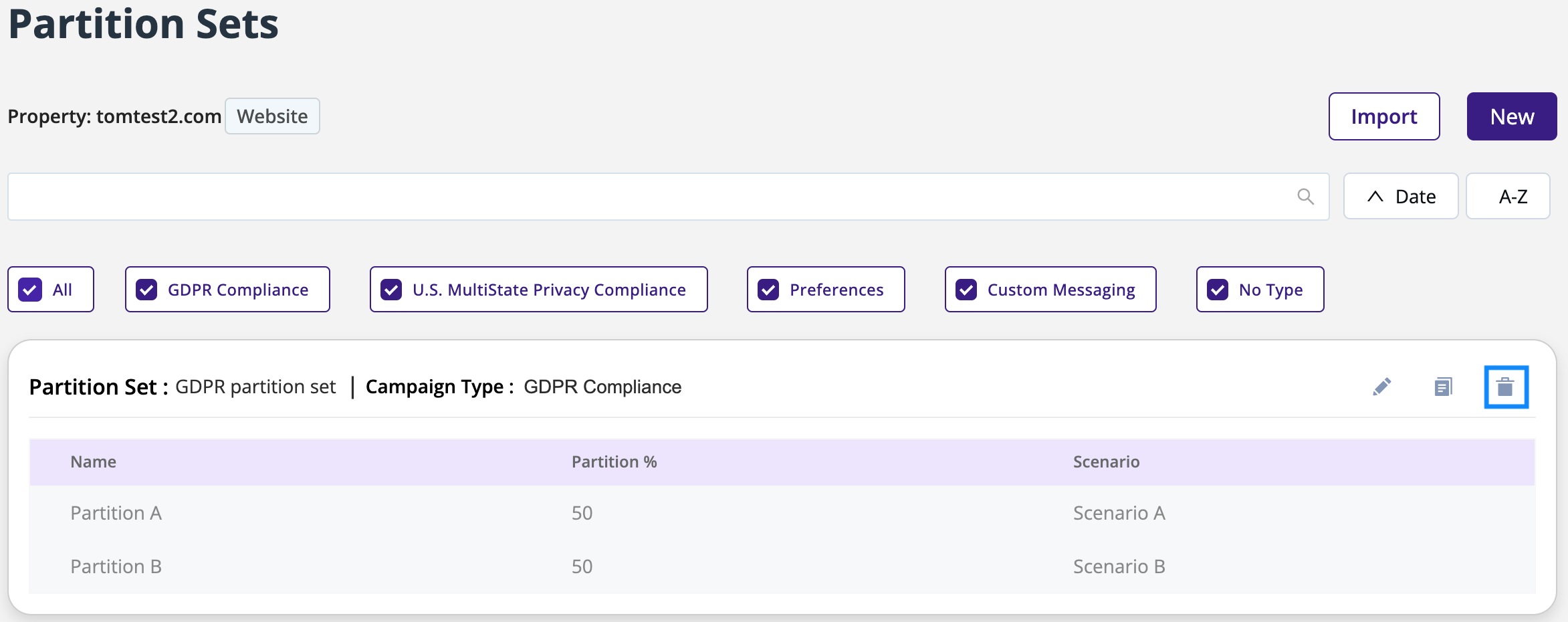Duplicate the GDPR partition set with copy icon
Screen dimensions: 1568x622
click(1443, 387)
